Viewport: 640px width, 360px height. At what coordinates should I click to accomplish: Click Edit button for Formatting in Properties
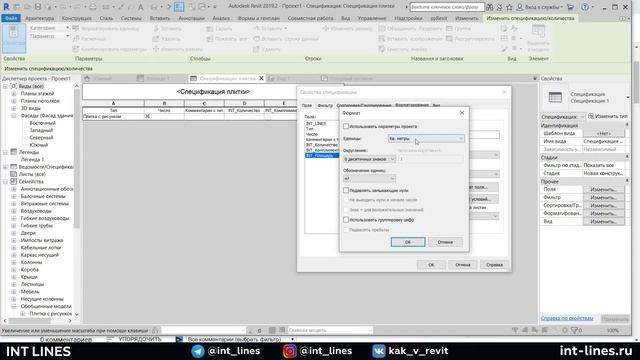[x=603, y=213]
